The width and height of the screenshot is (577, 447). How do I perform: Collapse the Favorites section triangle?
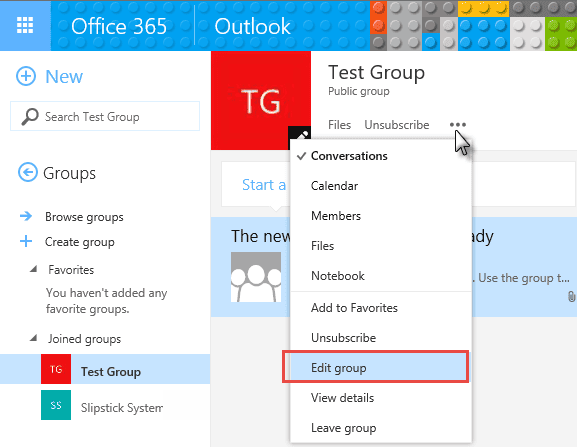[x=33, y=269]
